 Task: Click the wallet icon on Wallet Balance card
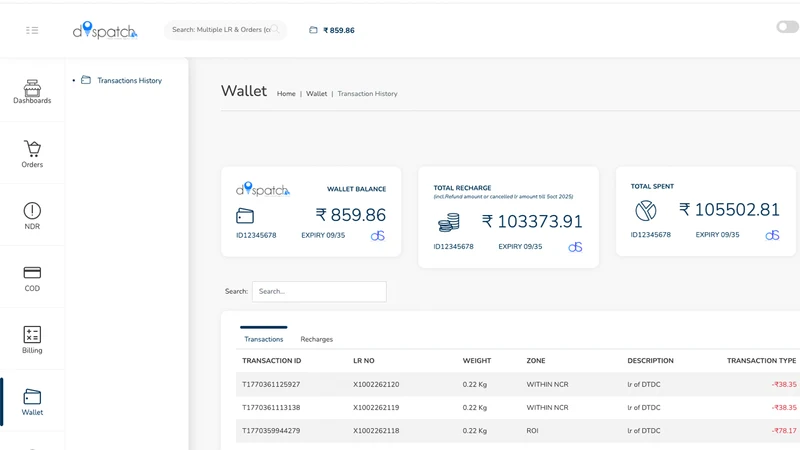[245, 216]
